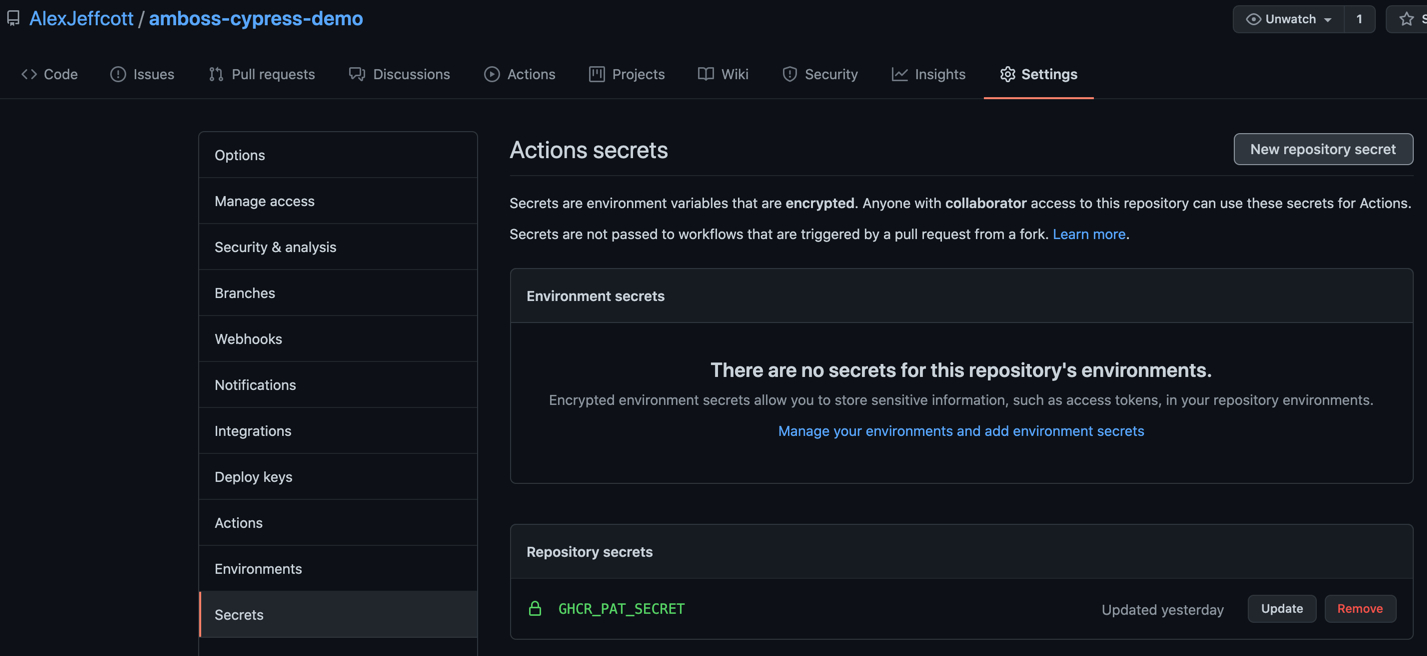Open the AlexJeffcott owner link
This screenshot has height=656, width=1427.
point(81,18)
